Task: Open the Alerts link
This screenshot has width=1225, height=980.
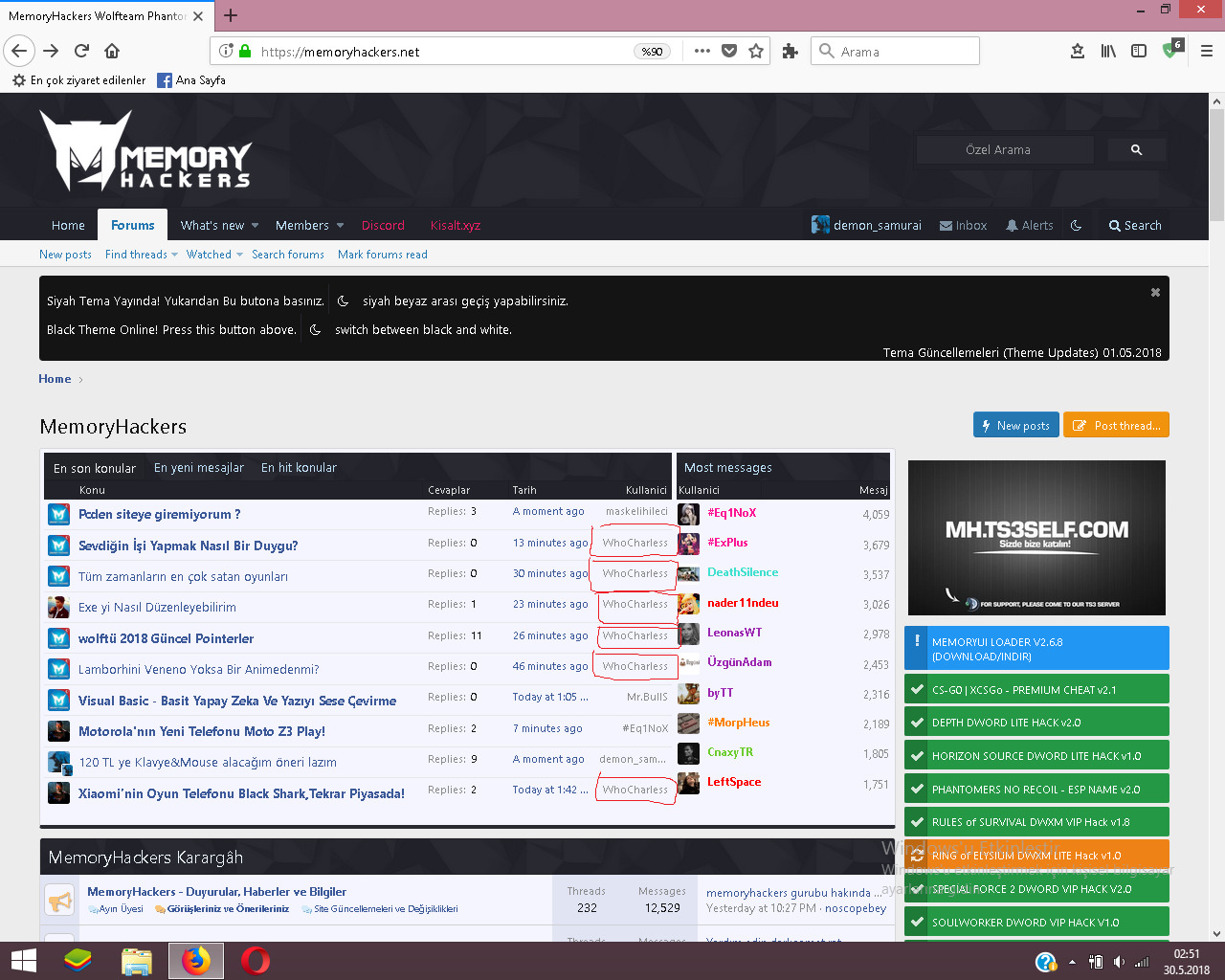Action: coord(1029,225)
